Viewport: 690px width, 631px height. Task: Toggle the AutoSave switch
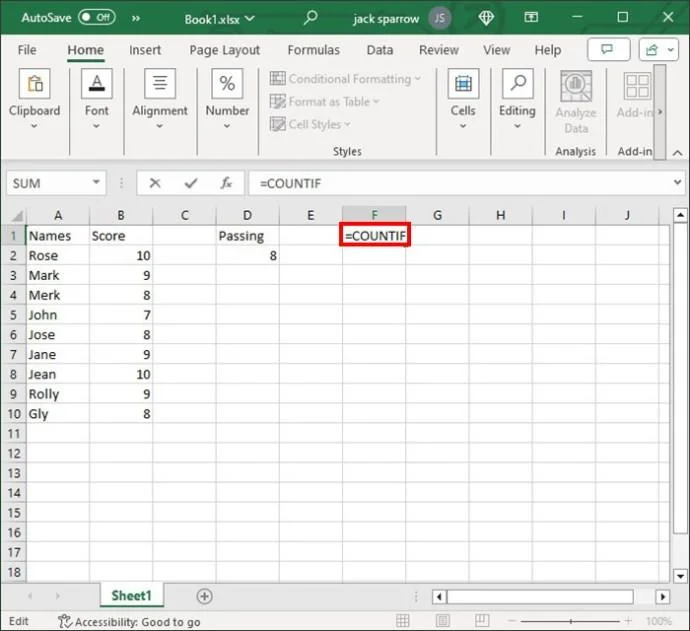click(96, 18)
